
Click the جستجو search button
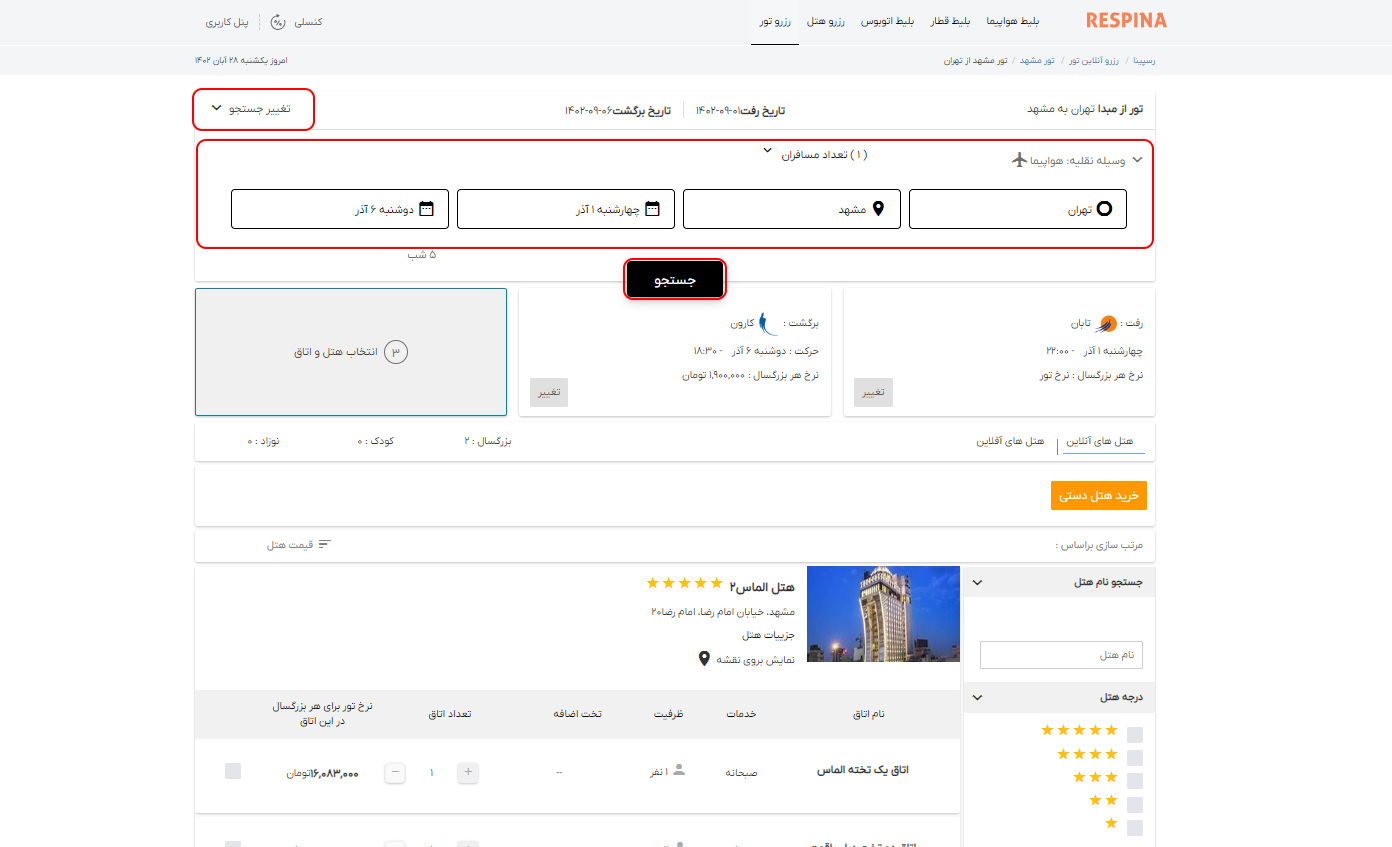pyautogui.click(x=675, y=280)
